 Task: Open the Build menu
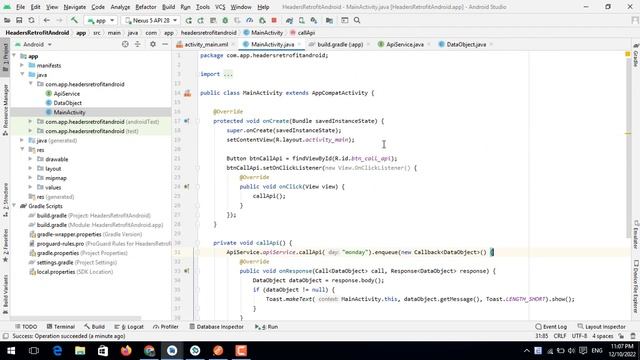(x=168, y=7)
